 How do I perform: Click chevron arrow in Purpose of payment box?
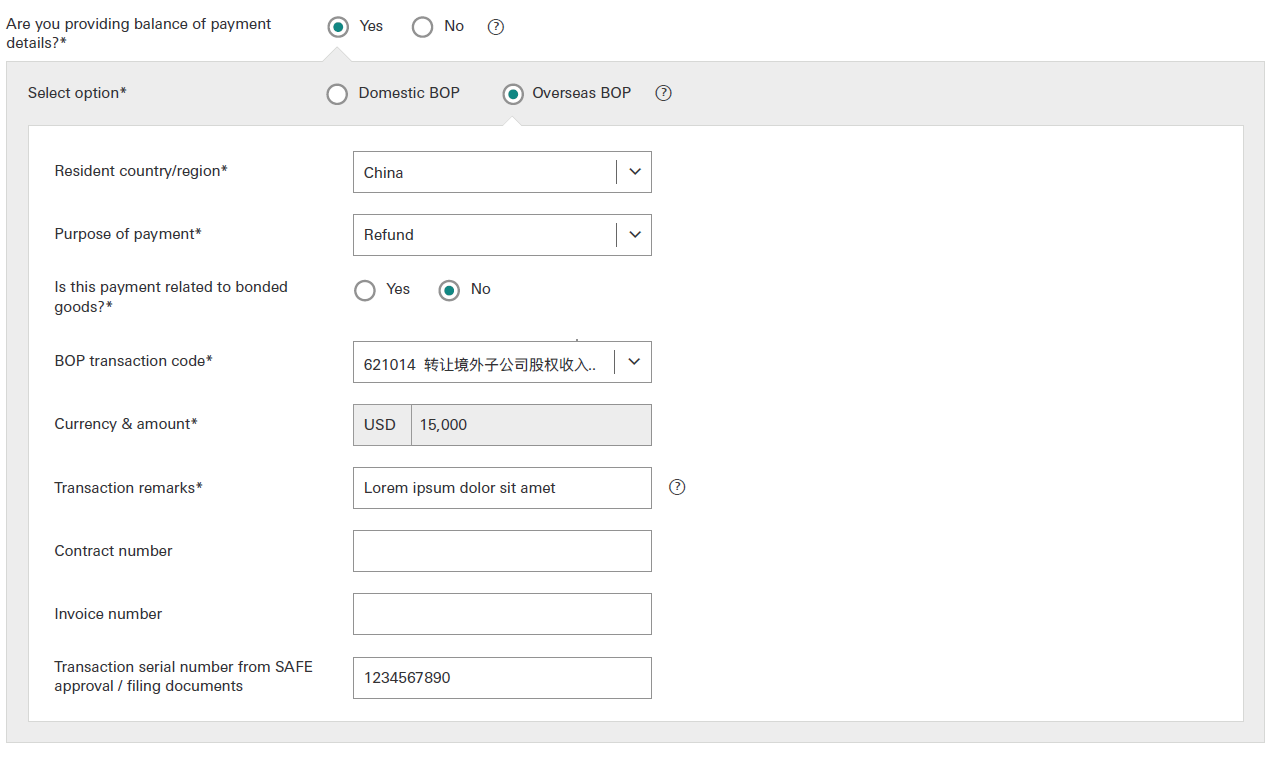click(x=634, y=235)
